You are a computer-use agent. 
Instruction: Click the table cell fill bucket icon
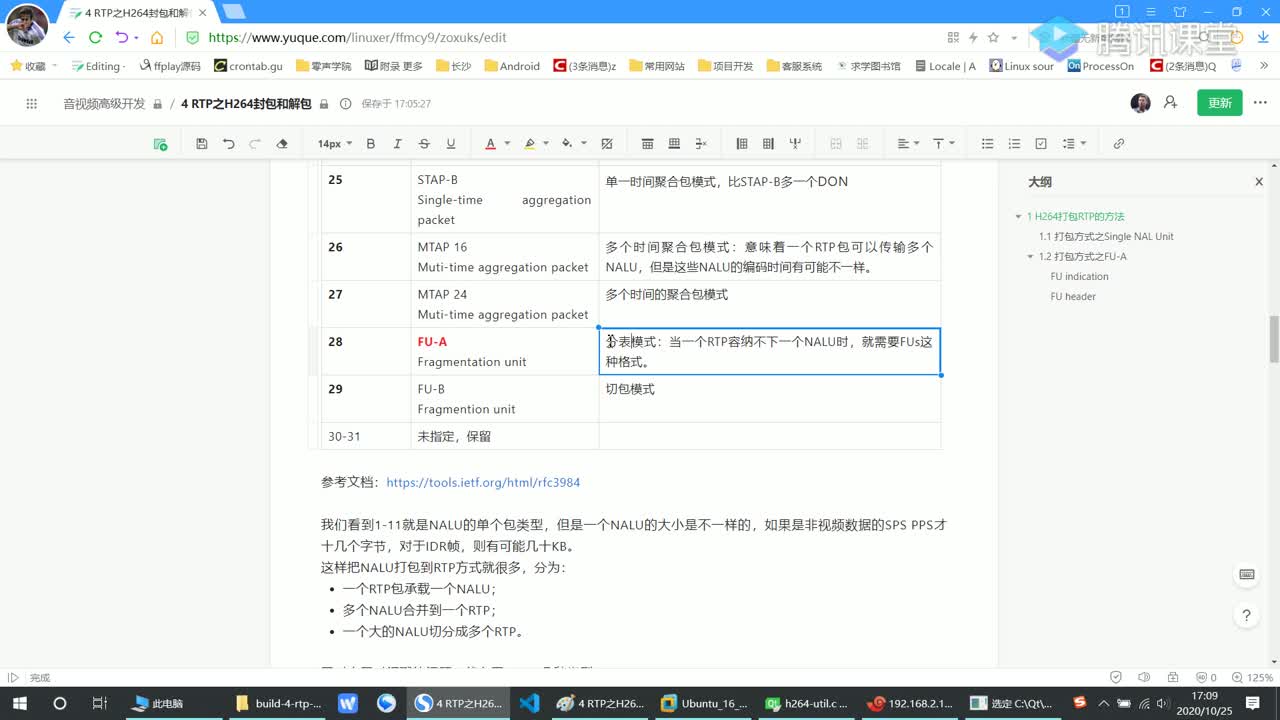pyautogui.click(x=567, y=144)
